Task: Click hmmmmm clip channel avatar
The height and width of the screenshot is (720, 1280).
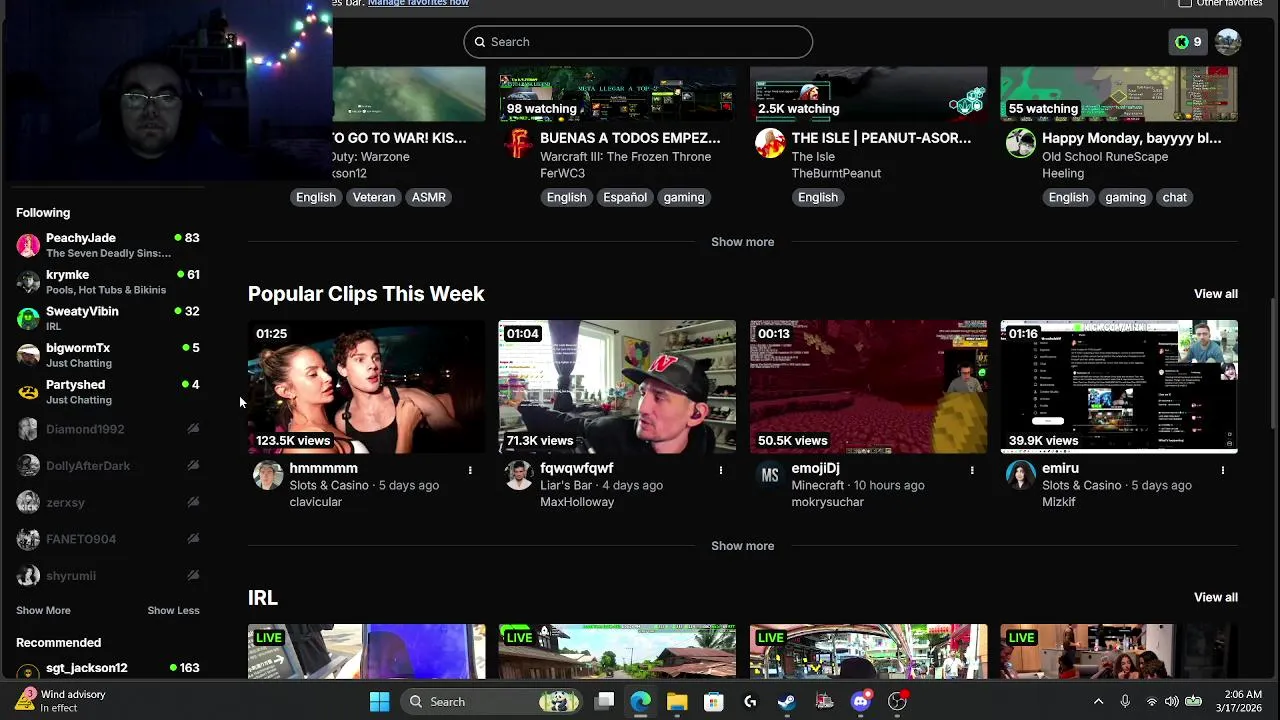Action: pyautogui.click(x=267, y=475)
